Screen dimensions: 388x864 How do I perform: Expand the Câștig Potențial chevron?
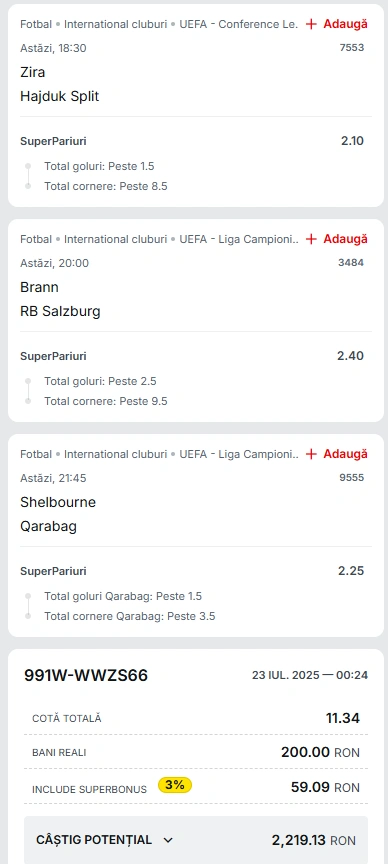(x=169, y=840)
